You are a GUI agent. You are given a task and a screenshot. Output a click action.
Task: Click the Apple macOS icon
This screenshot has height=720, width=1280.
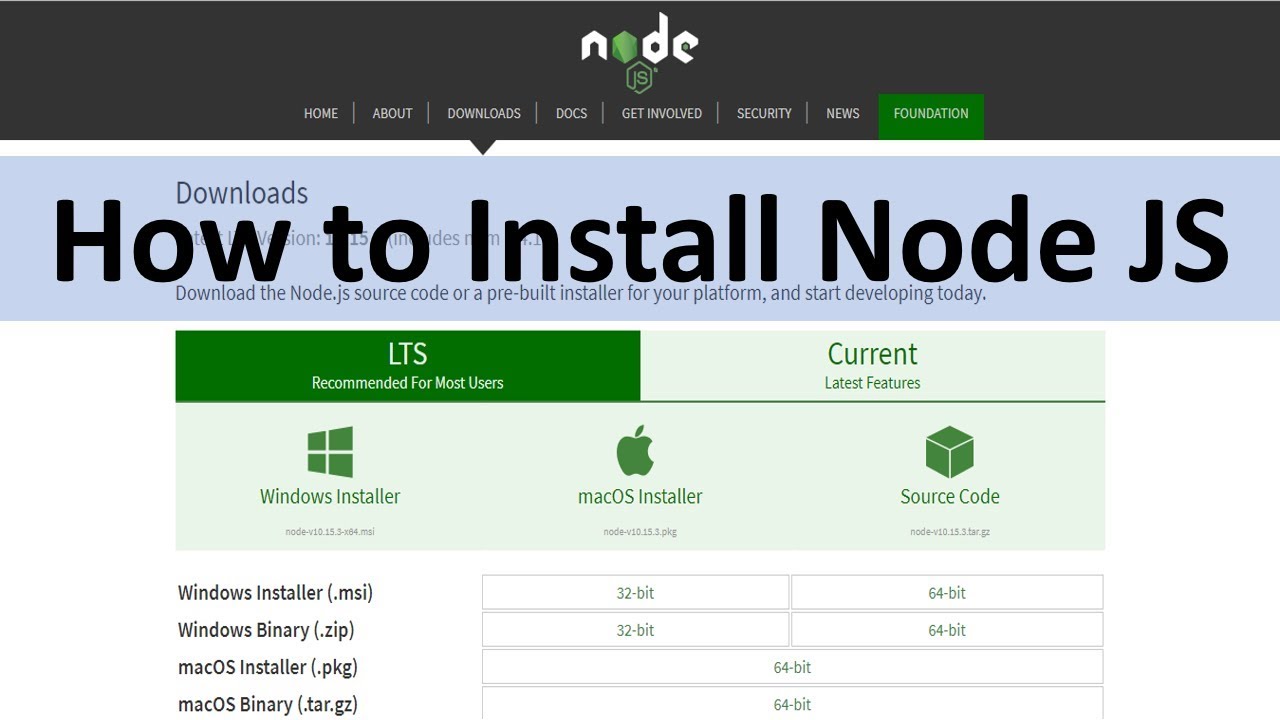(x=635, y=450)
